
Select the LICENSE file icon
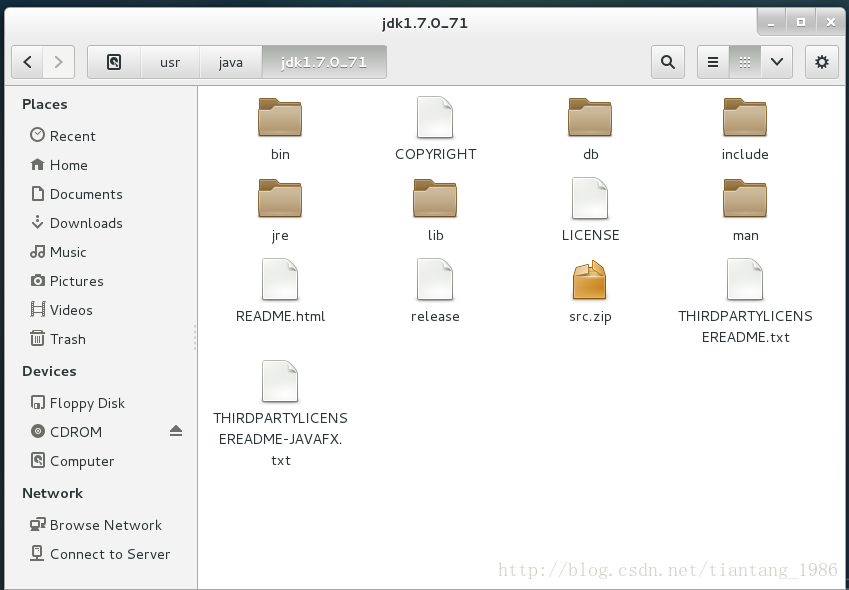590,198
